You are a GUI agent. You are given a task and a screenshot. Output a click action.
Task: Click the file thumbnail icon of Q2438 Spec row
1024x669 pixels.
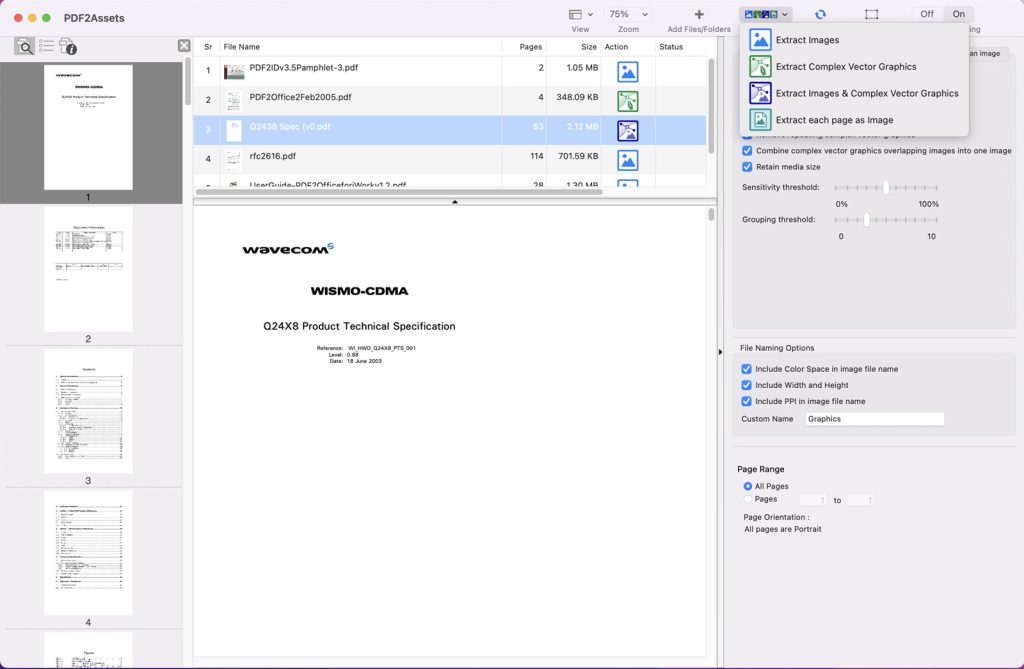pyautogui.click(x=234, y=131)
